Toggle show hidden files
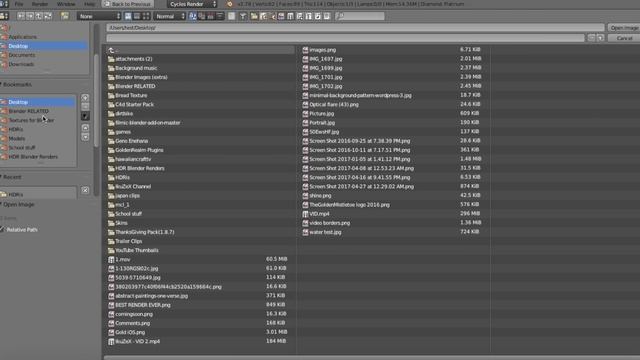This screenshot has width=640, height=360. click(x=231, y=16)
